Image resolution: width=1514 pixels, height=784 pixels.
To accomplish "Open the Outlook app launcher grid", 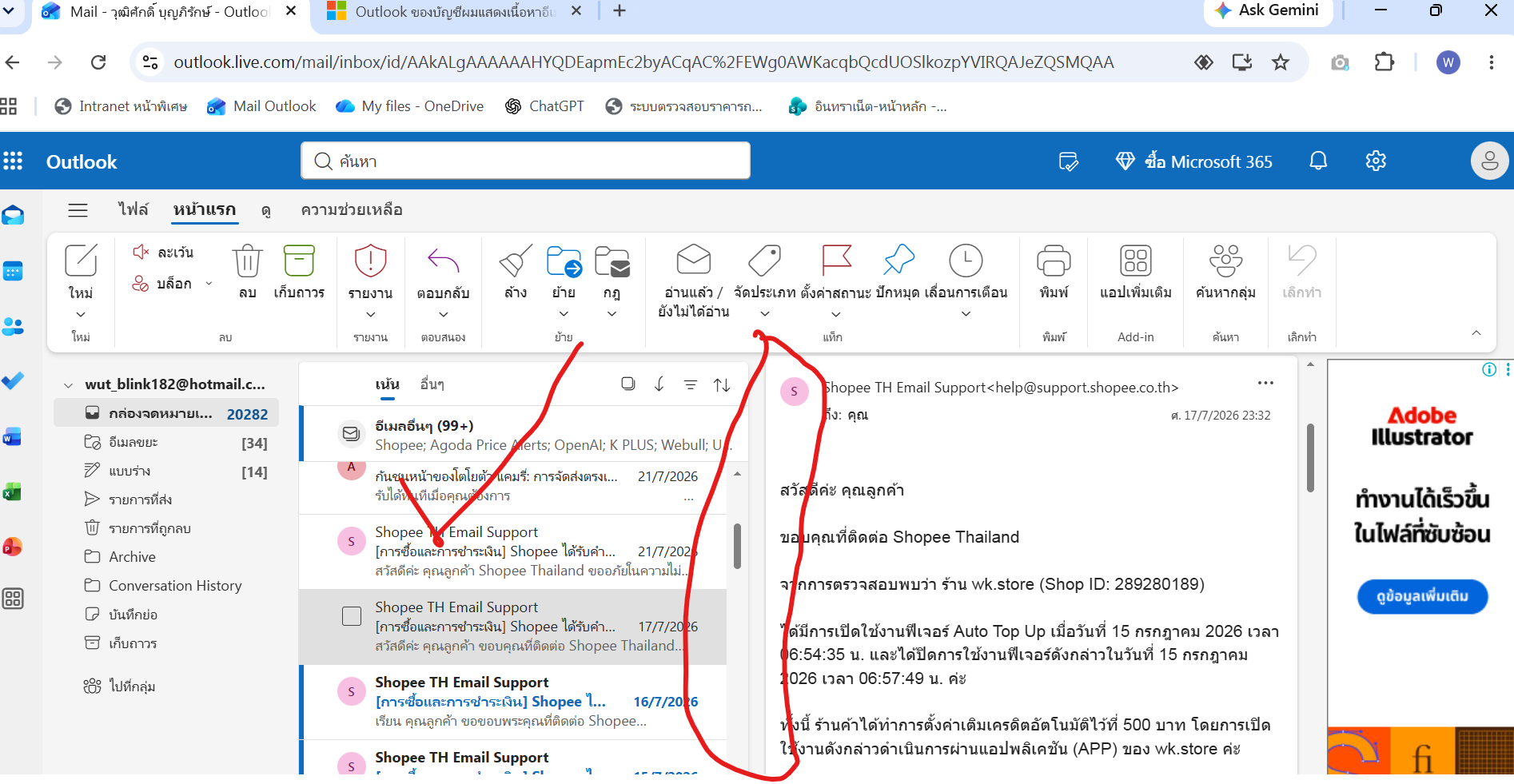I will [13, 161].
